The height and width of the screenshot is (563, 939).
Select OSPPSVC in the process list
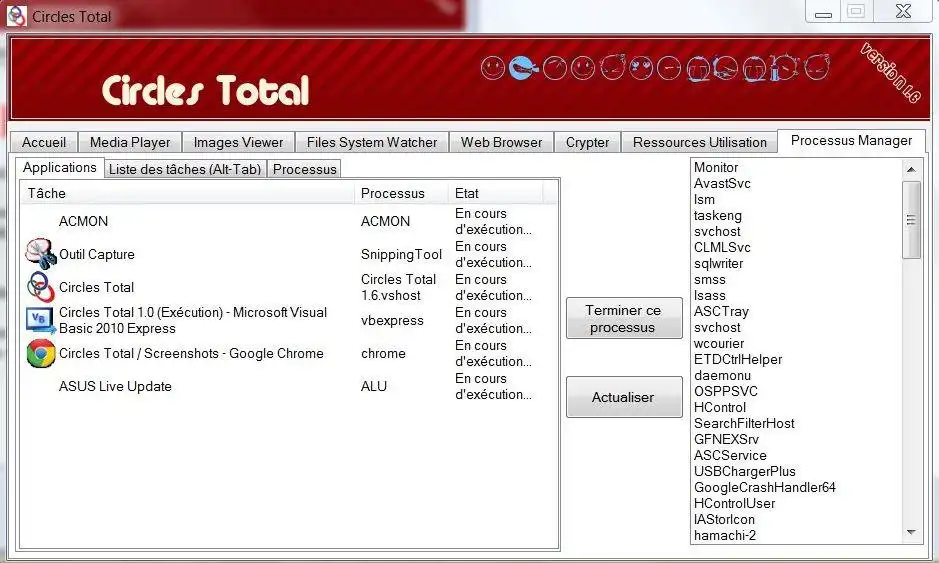click(725, 392)
